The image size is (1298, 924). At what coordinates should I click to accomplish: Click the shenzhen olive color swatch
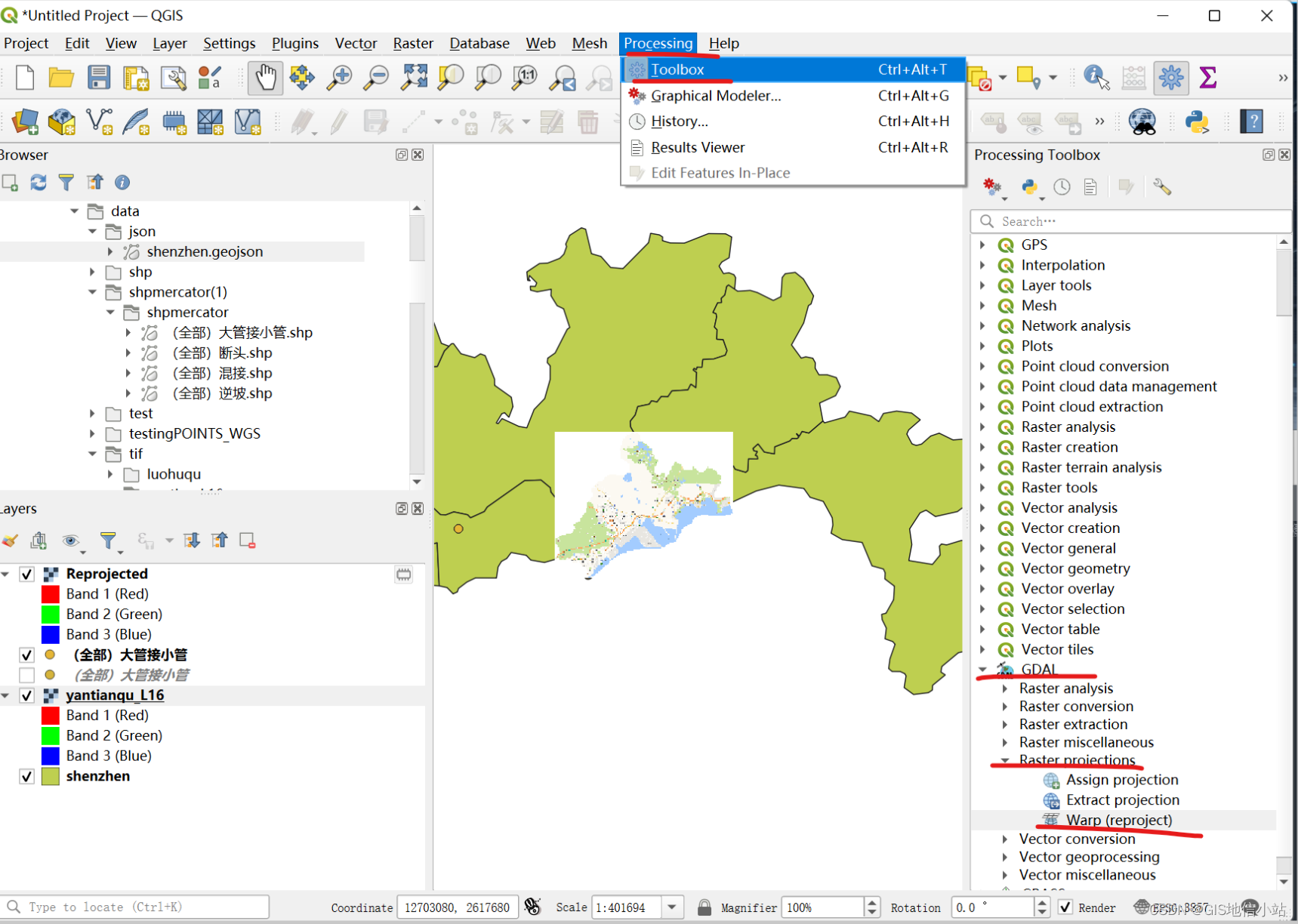[x=51, y=777]
